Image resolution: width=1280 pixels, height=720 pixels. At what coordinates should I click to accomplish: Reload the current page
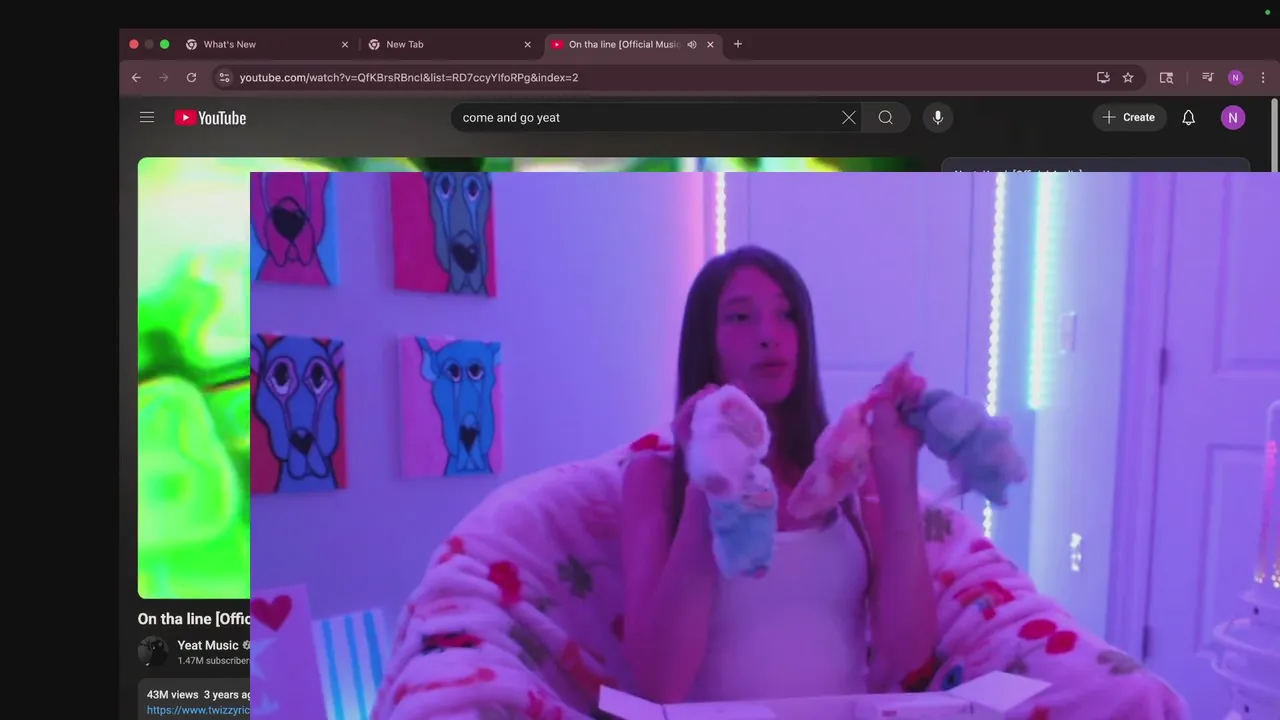click(x=191, y=77)
